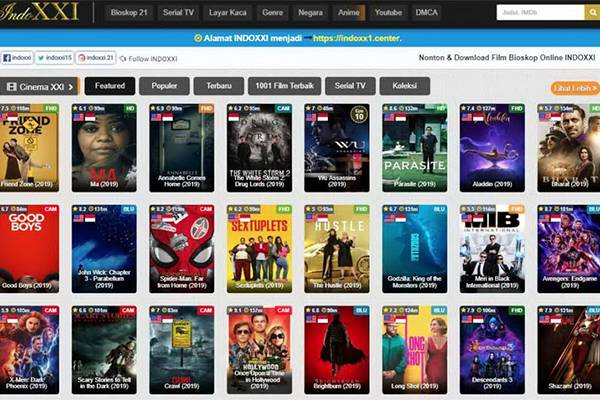The image size is (600, 400).
Task: Open the Genre menu
Action: point(272,13)
